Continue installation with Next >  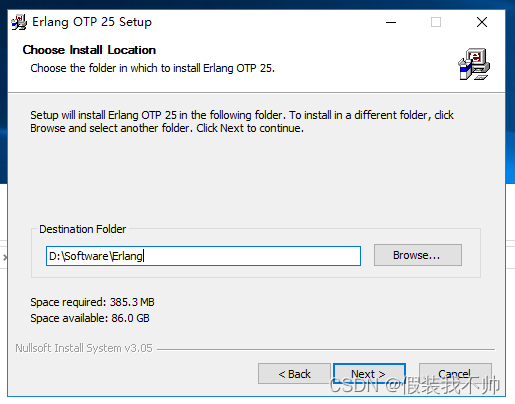click(369, 374)
